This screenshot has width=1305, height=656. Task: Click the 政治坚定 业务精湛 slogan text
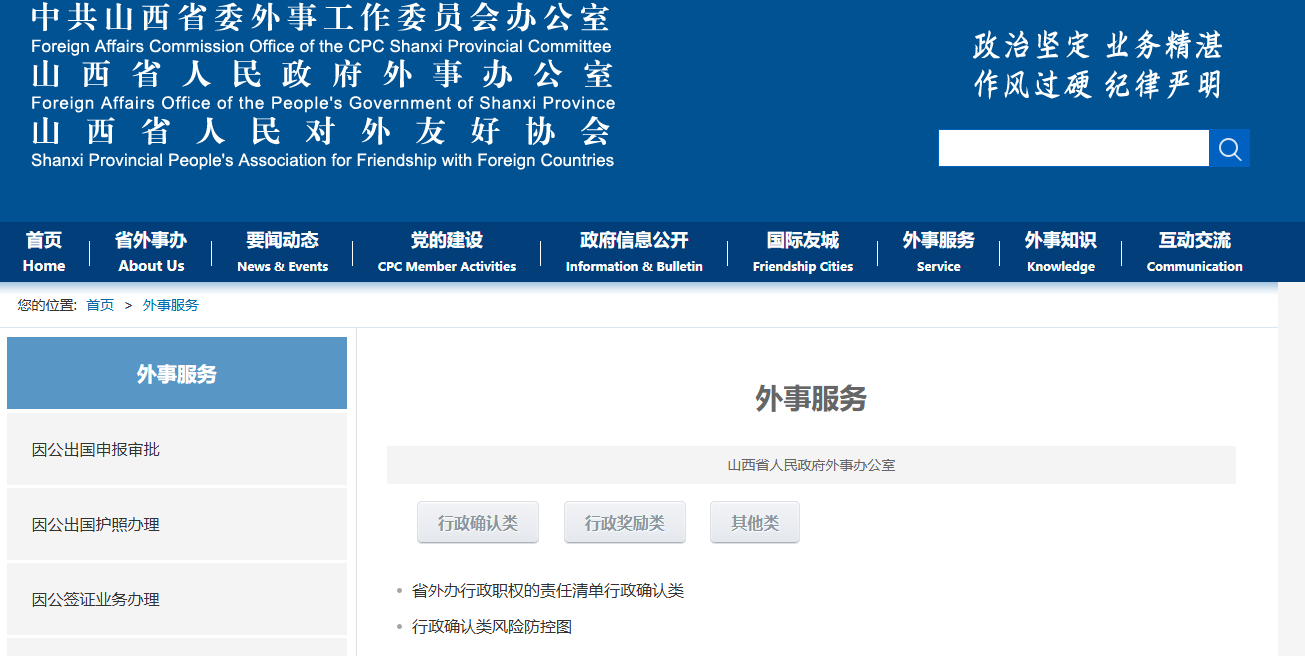point(1098,45)
